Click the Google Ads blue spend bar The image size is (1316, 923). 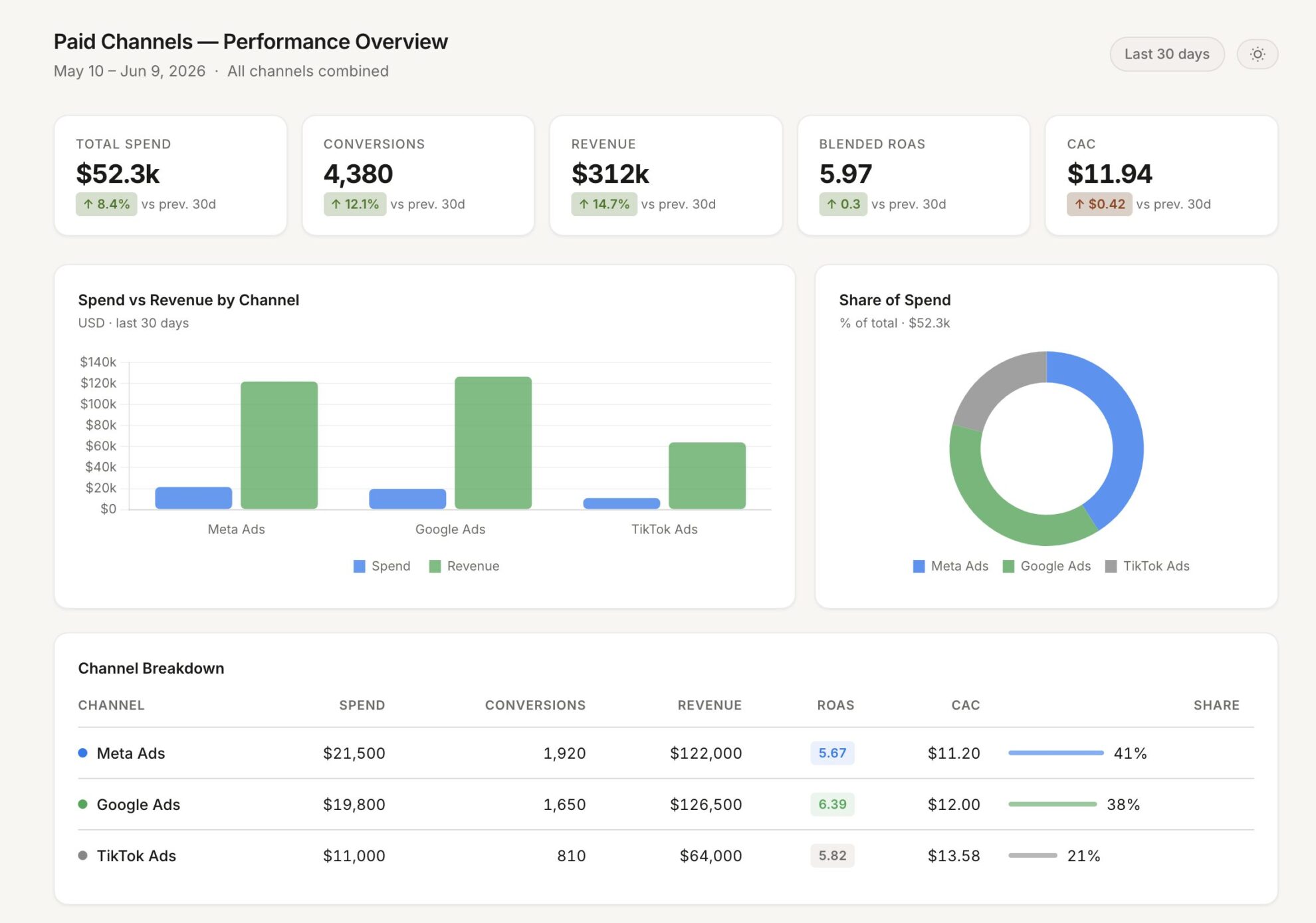click(x=407, y=499)
